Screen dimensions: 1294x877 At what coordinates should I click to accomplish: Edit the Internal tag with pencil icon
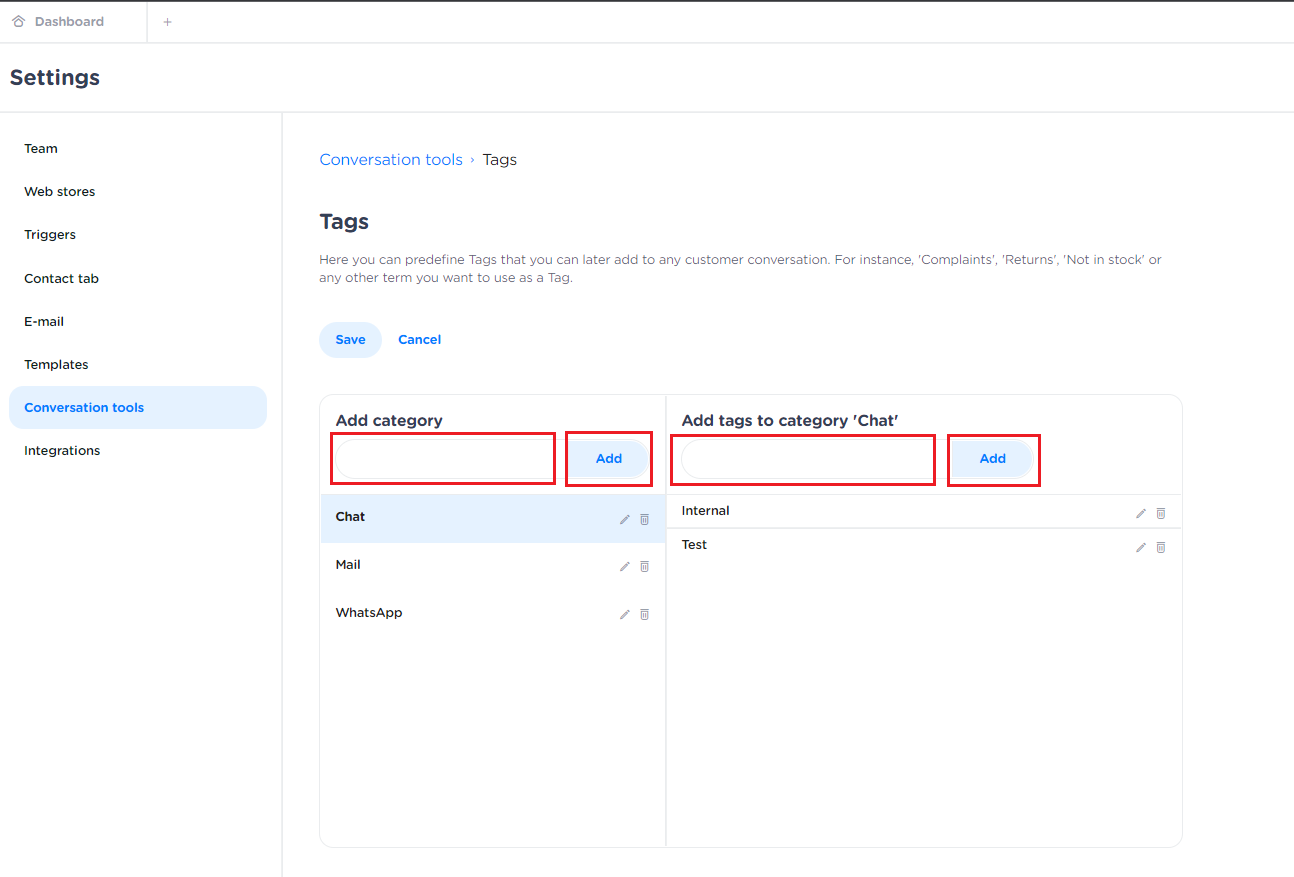click(x=1141, y=513)
